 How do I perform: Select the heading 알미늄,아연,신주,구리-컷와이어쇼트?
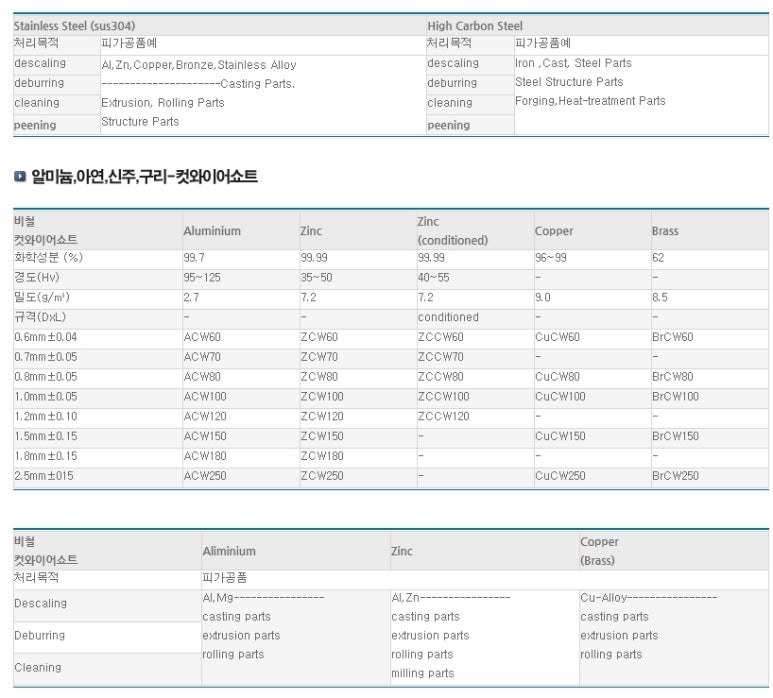144,176
